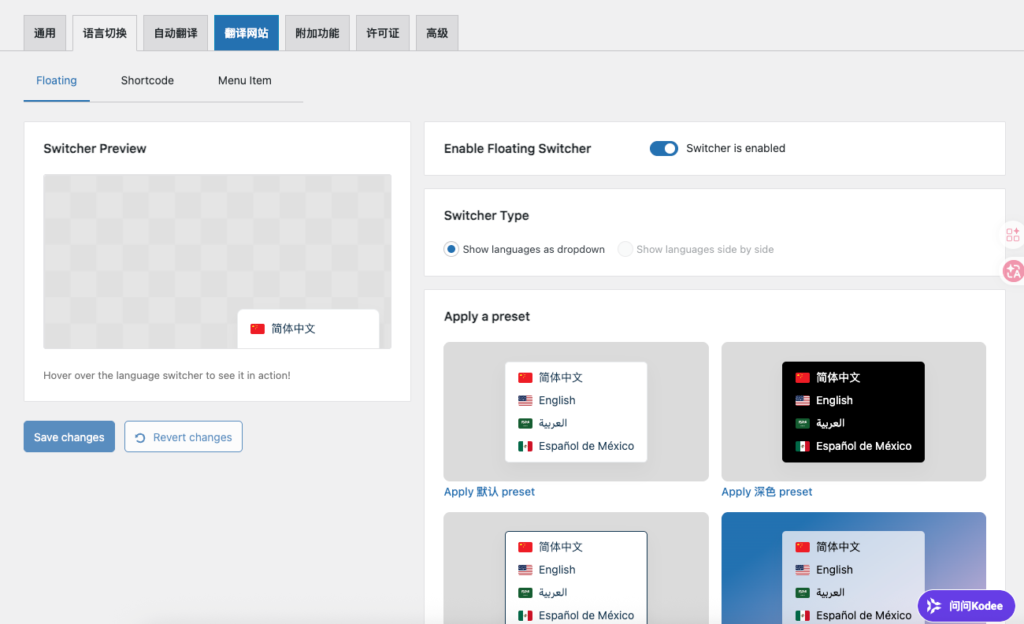Click Mexico flag in blue gradient preset

(x=803, y=616)
